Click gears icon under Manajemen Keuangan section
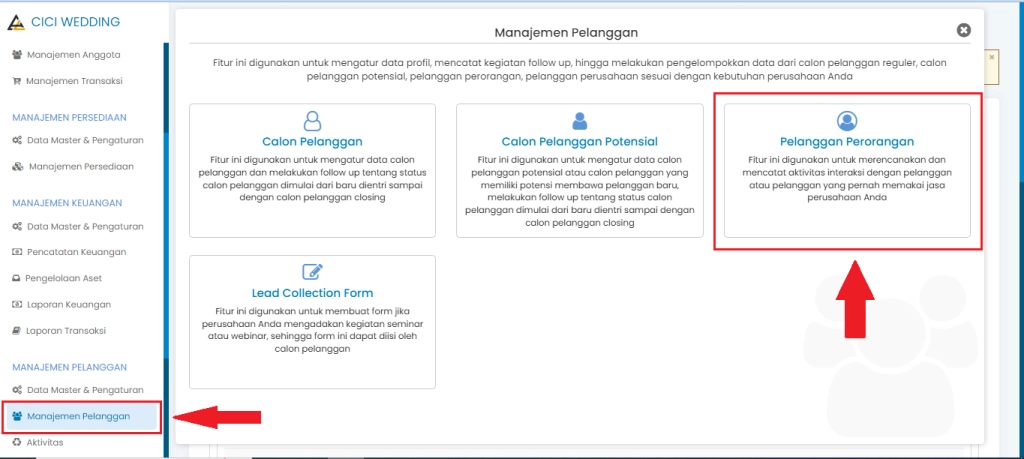 (18, 227)
